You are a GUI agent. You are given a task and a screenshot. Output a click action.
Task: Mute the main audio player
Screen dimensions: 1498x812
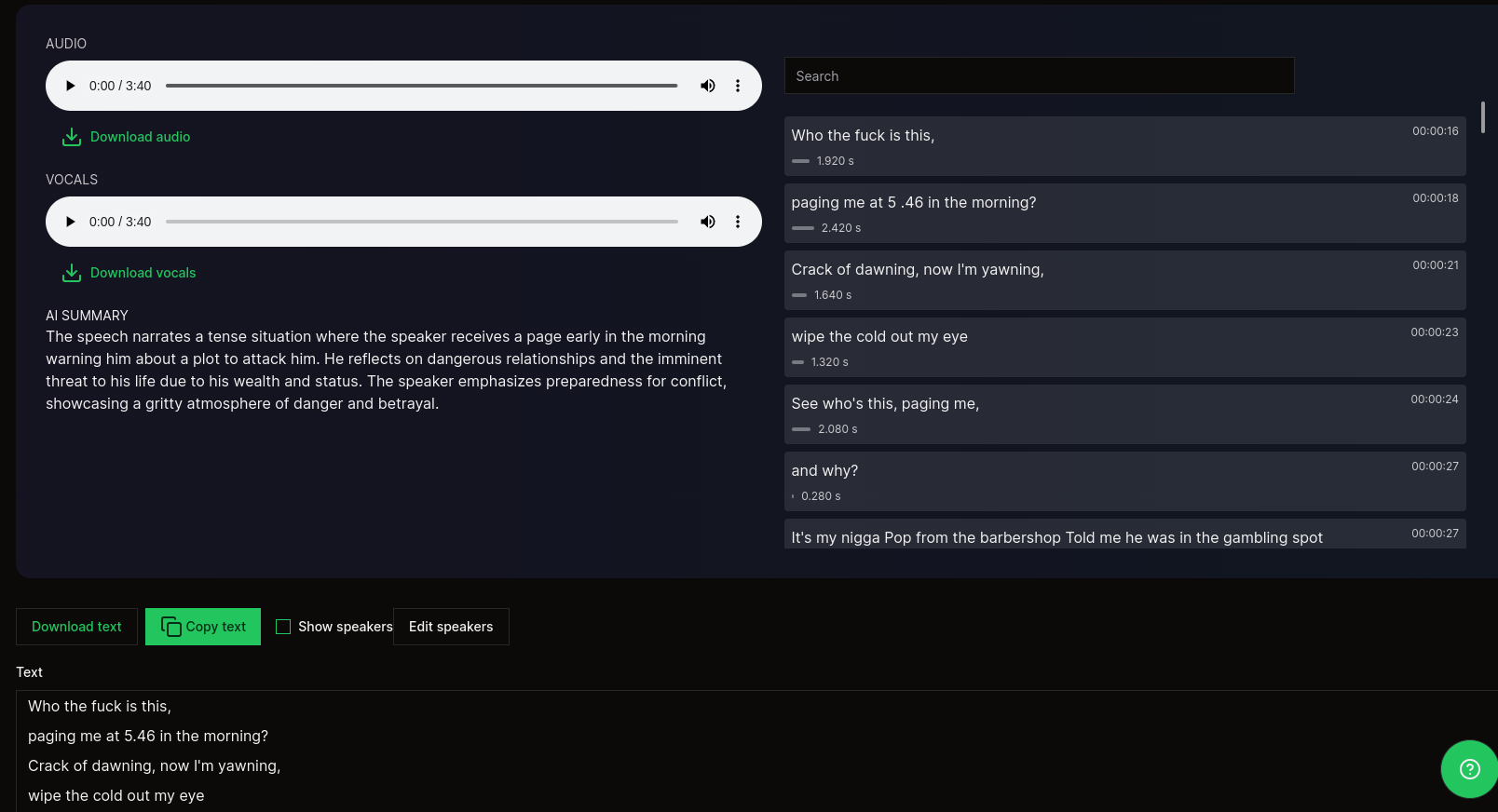[708, 86]
